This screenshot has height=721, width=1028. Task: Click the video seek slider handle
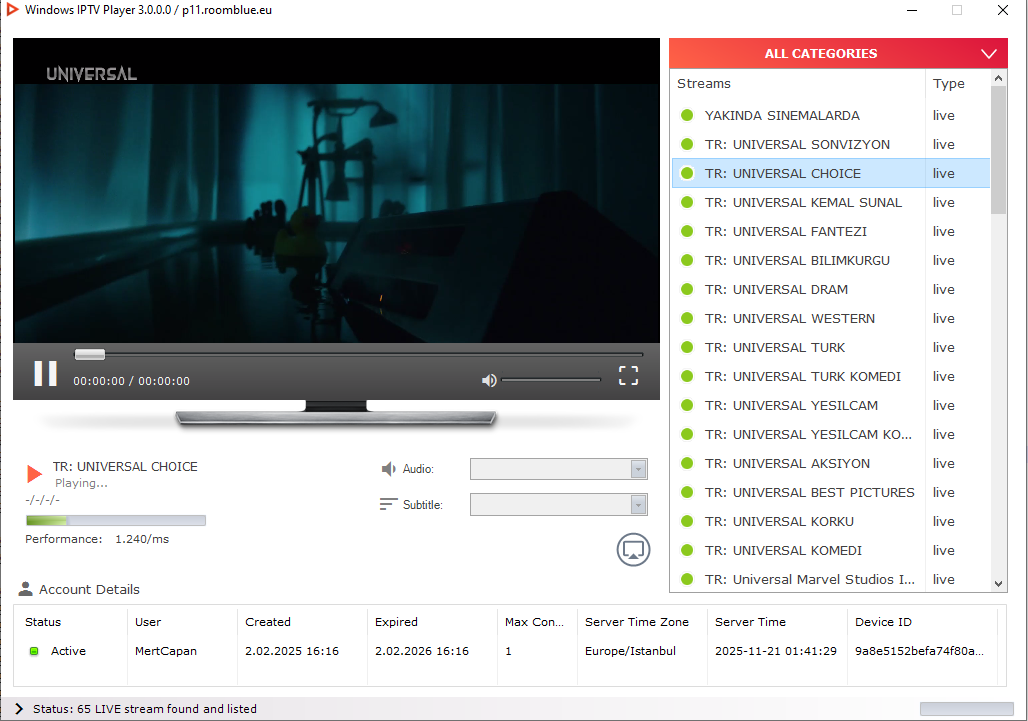[90, 355]
